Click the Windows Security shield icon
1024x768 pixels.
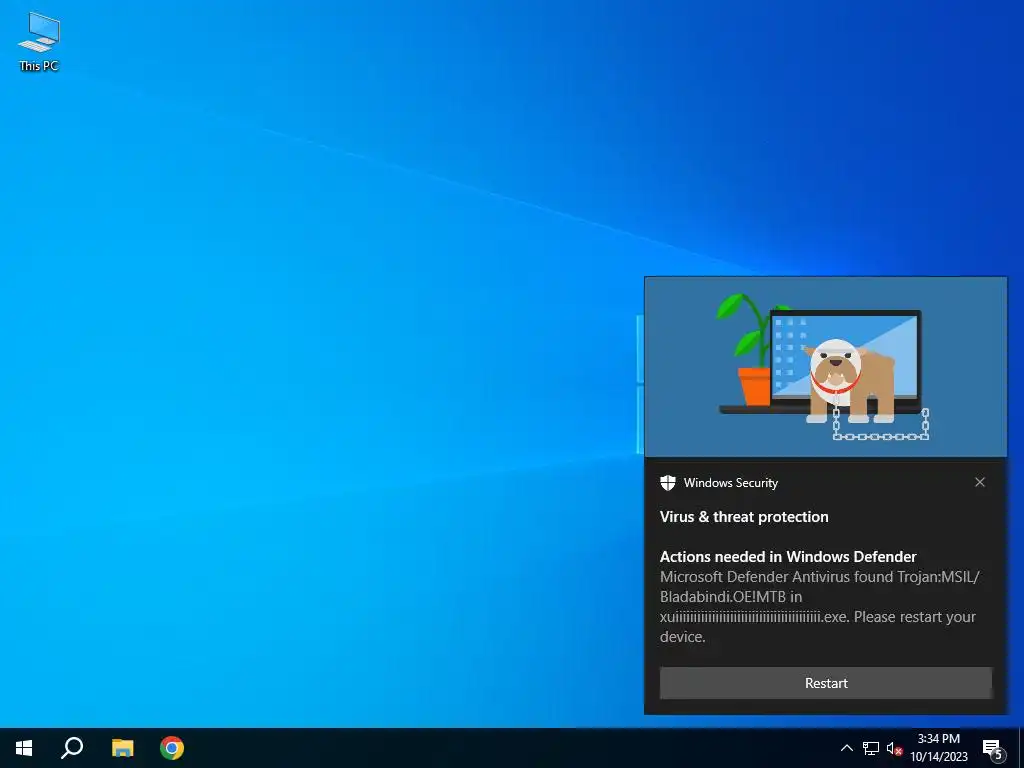[667, 483]
